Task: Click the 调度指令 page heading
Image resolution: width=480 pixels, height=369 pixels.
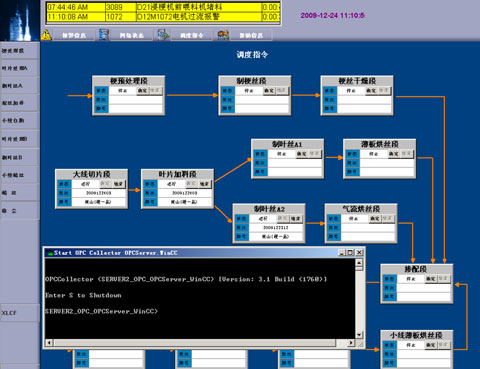Action: pyautogui.click(x=252, y=55)
